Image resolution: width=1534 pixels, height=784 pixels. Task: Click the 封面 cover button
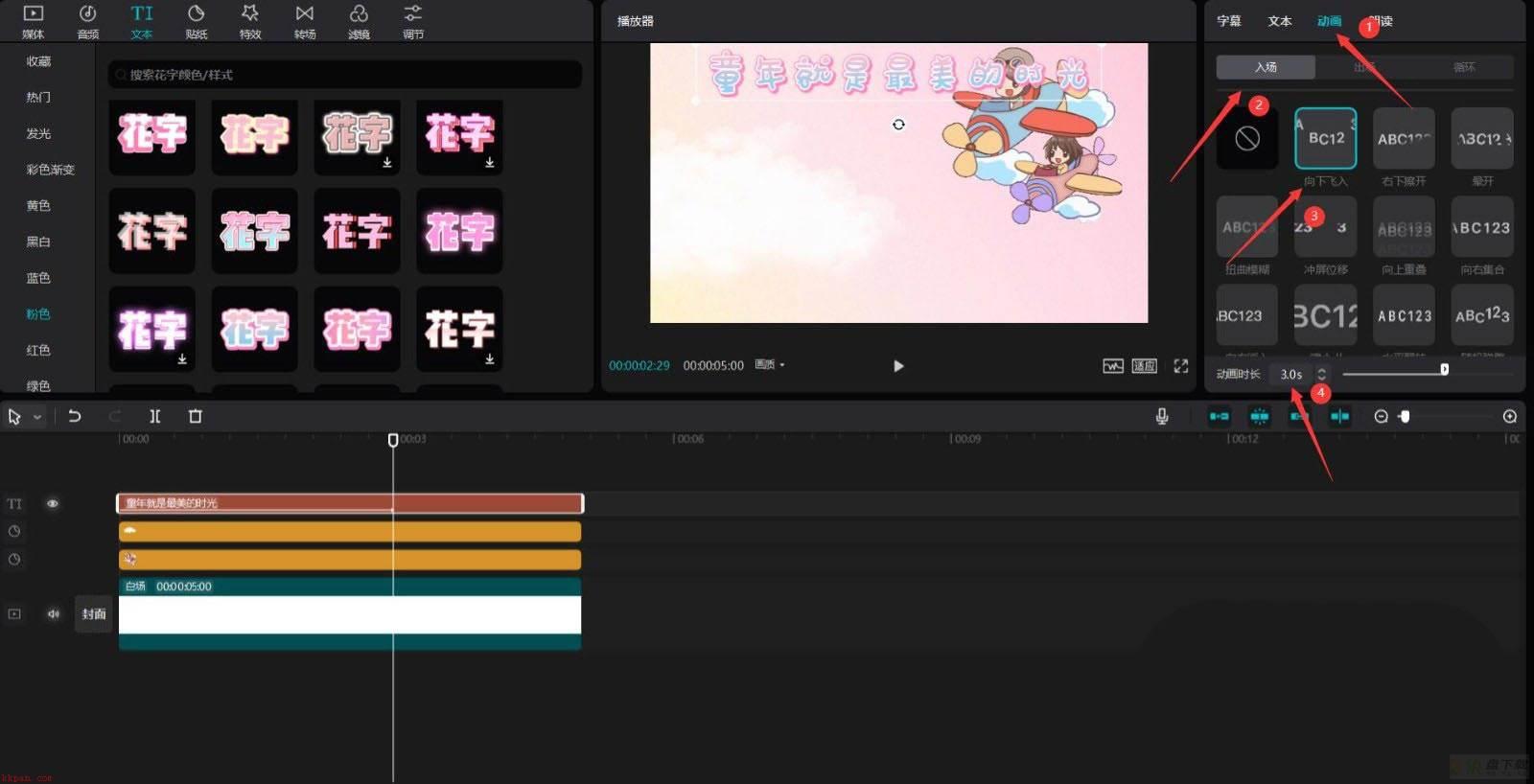(94, 613)
